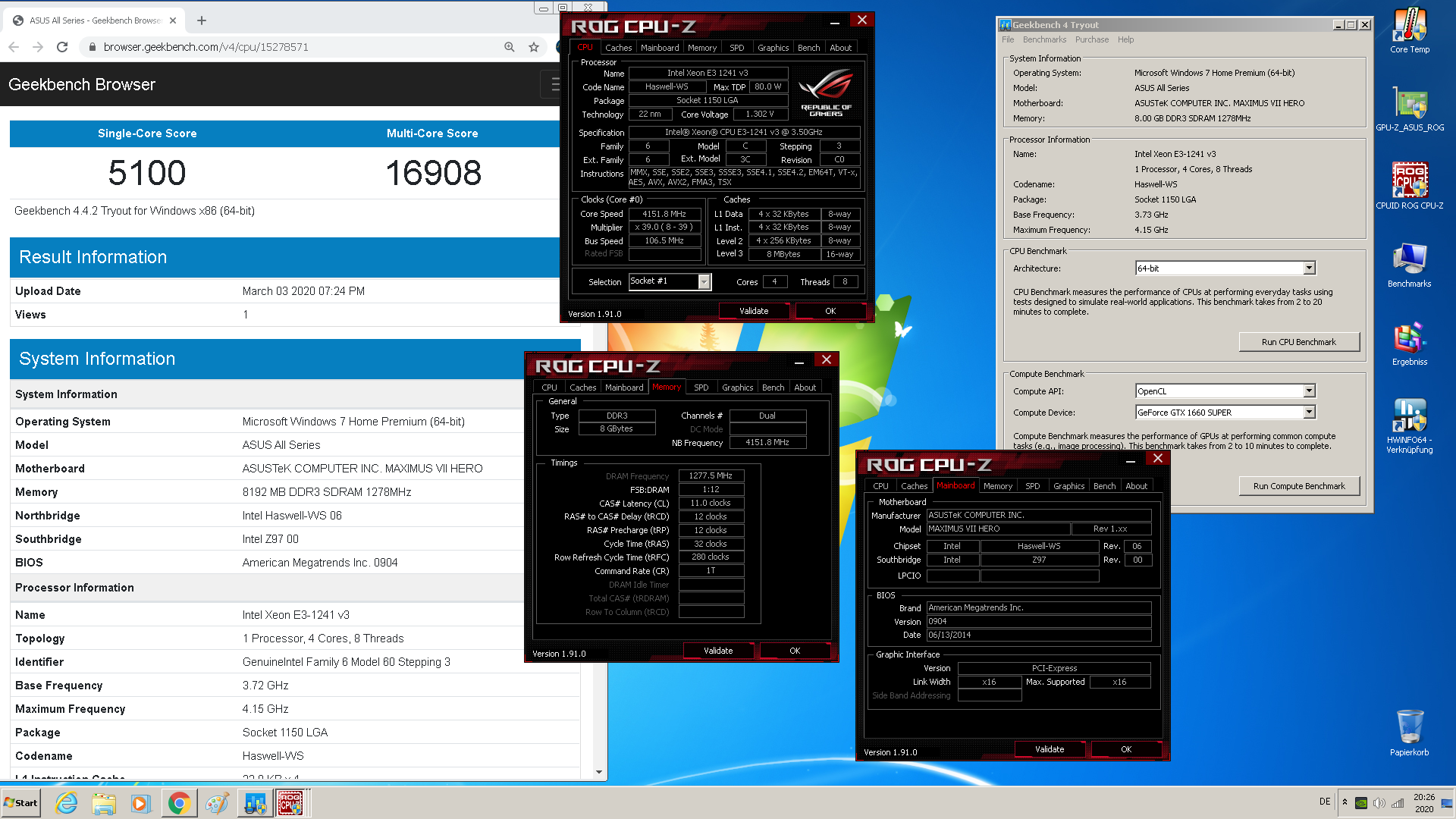
Task: Toggle Geekbench Browser navigation menu
Action: coord(552,84)
